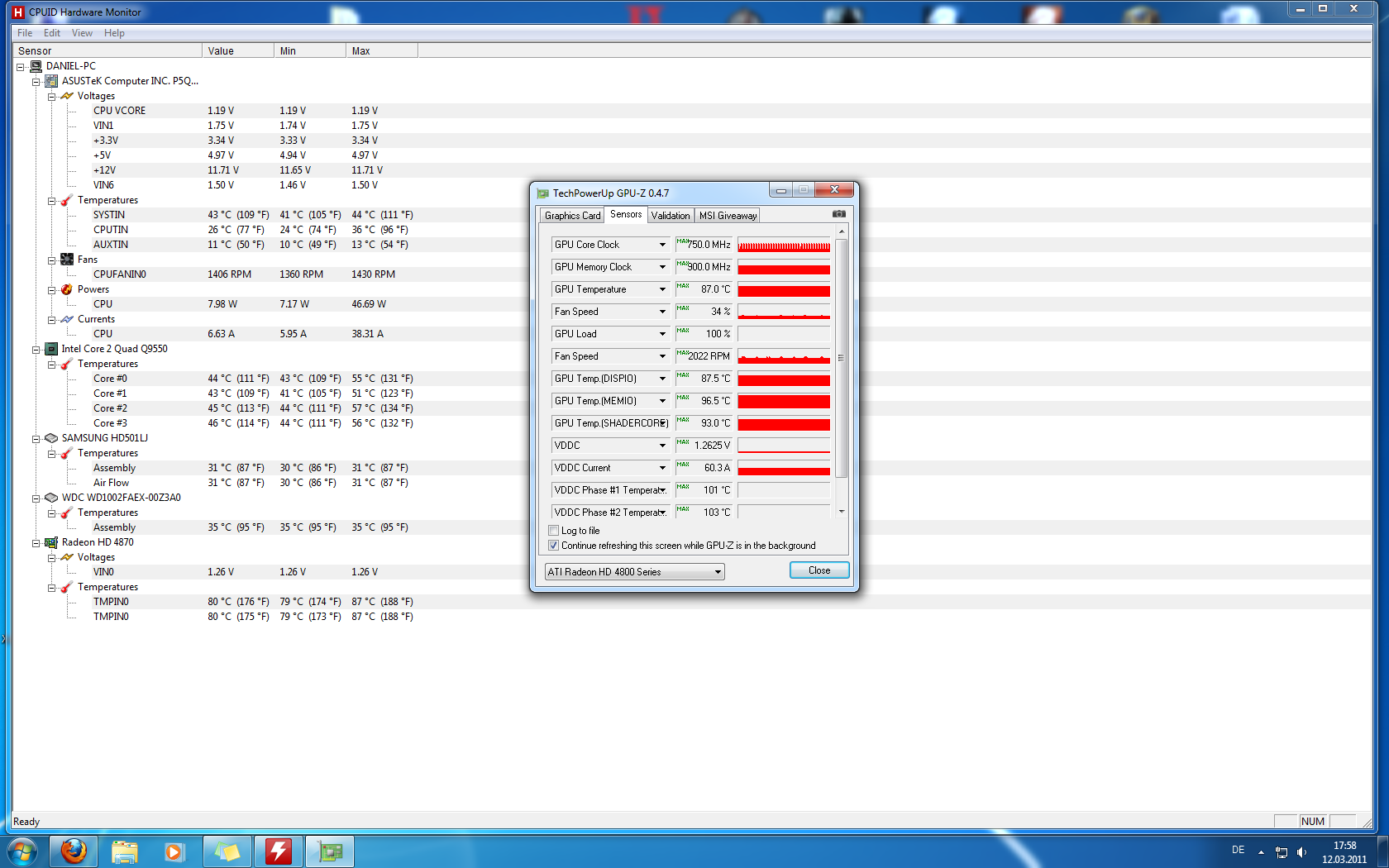The width and height of the screenshot is (1389, 868).
Task: Open Windows Explorer from the taskbar
Action: 125,851
